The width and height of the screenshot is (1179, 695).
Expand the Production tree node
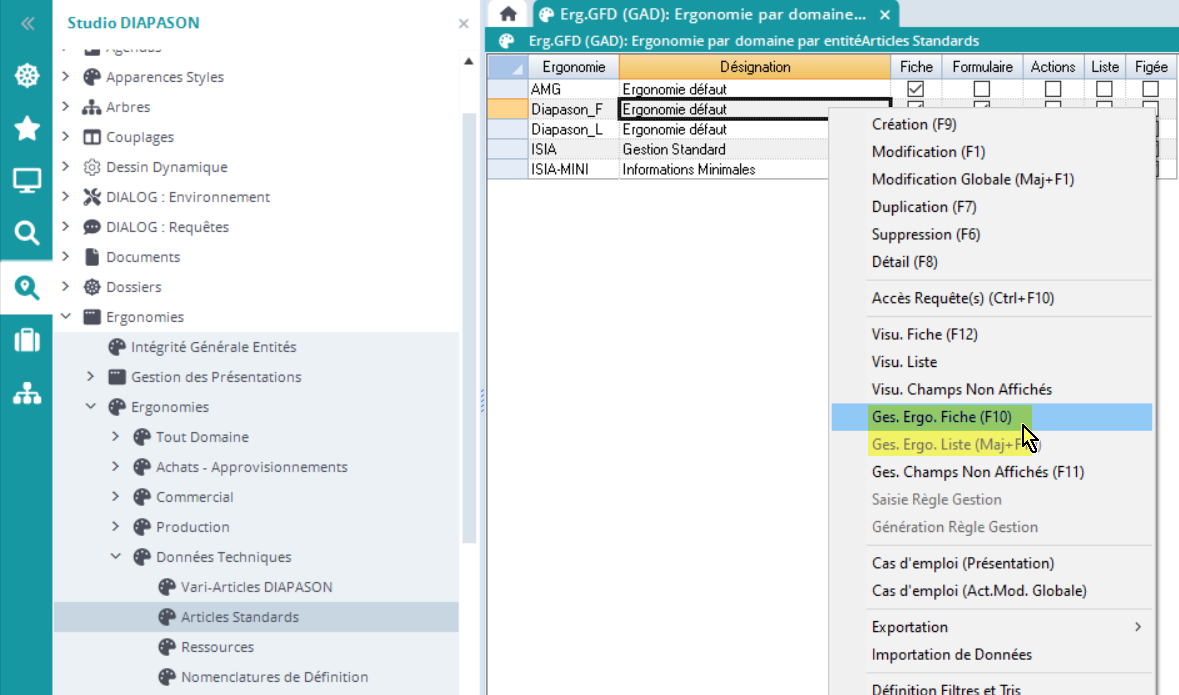click(x=116, y=527)
